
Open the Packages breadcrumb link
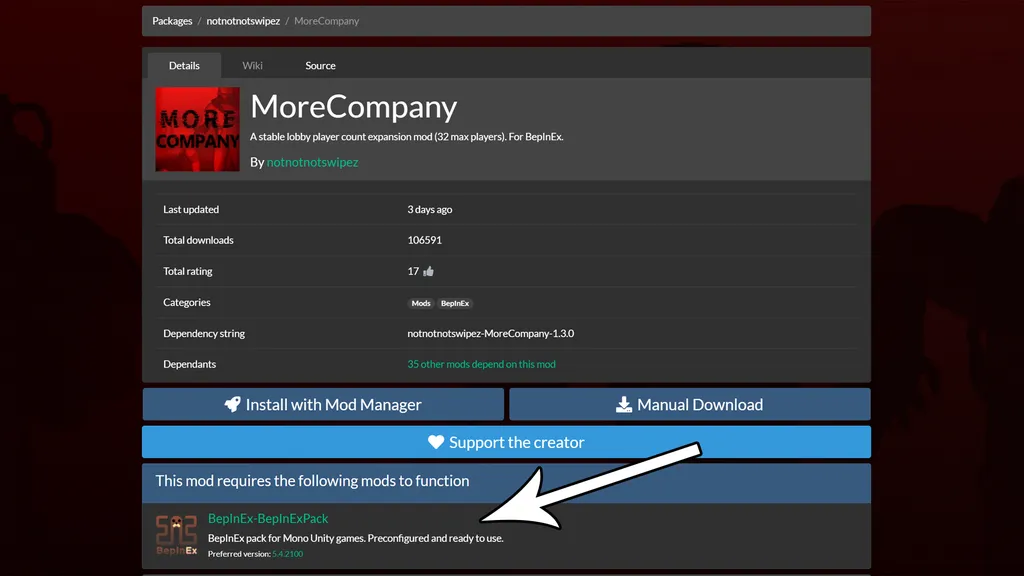(172, 21)
